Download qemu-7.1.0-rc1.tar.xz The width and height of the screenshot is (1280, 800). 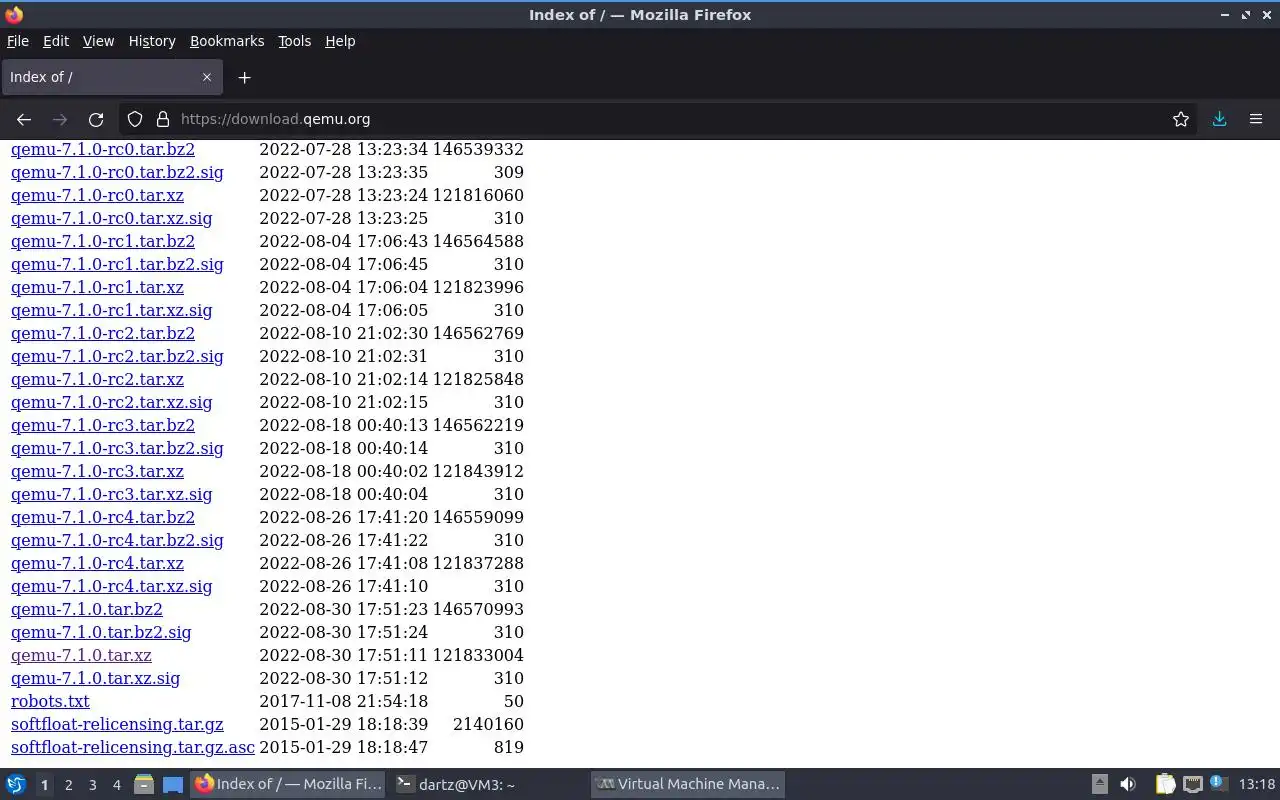click(97, 287)
